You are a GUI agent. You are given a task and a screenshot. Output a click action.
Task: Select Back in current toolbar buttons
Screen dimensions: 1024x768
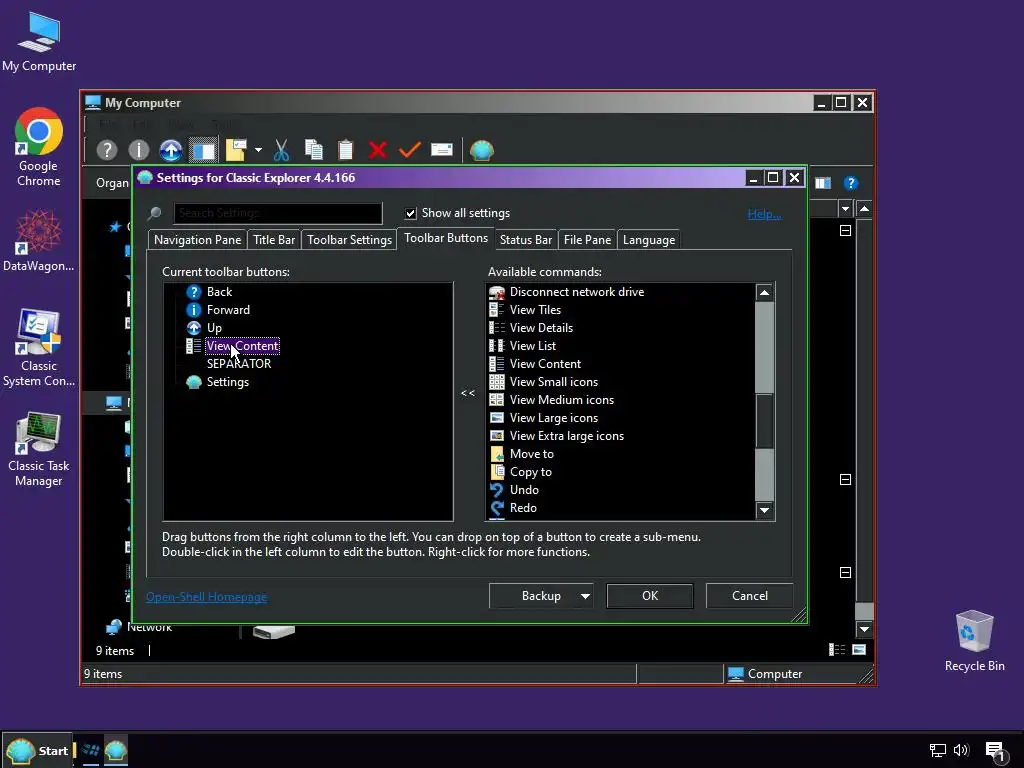pyautogui.click(x=219, y=292)
